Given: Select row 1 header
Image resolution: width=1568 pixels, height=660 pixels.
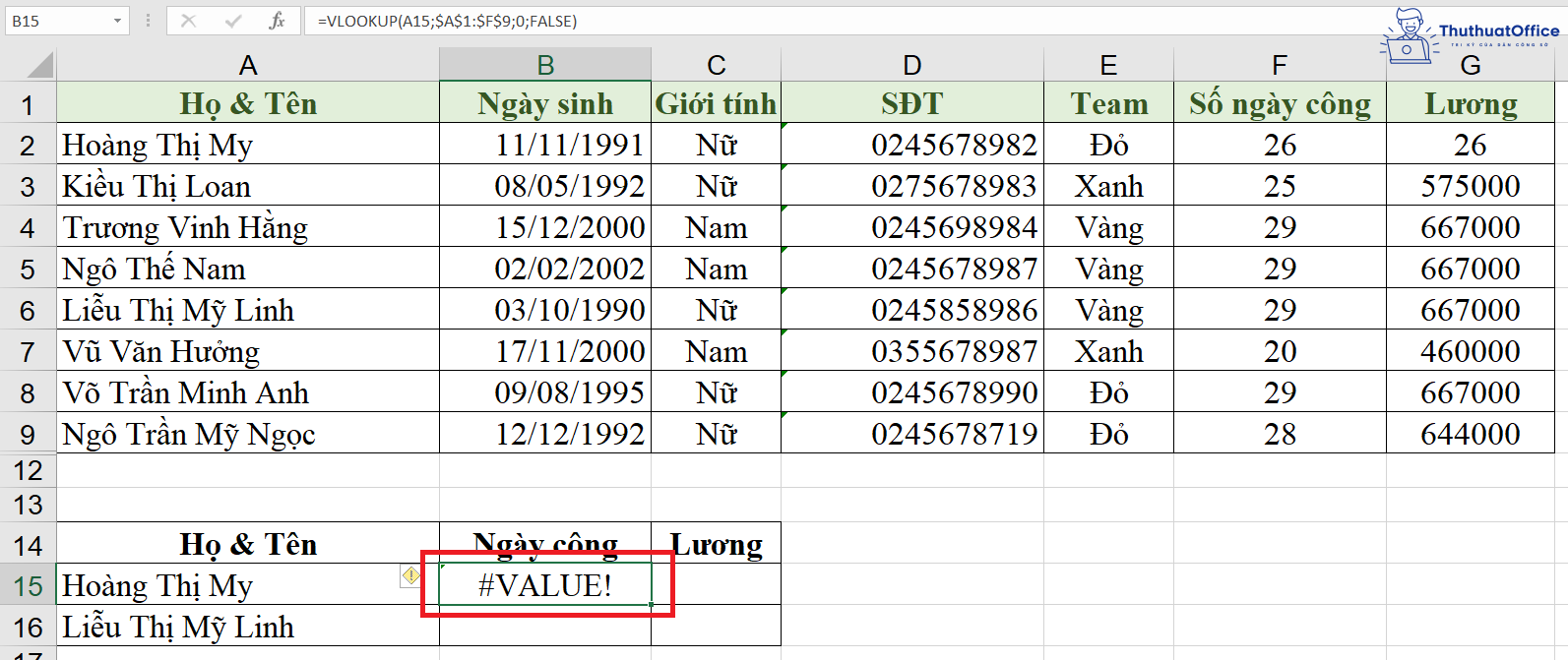Looking at the screenshot, I should tap(28, 104).
